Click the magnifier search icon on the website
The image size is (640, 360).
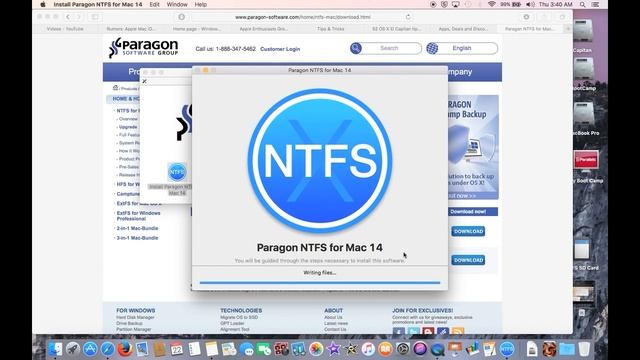click(x=356, y=48)
